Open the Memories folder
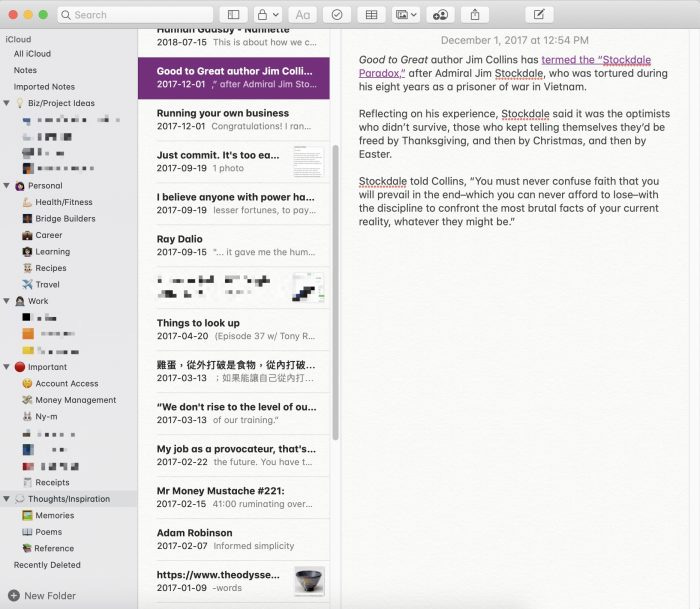 54,515
